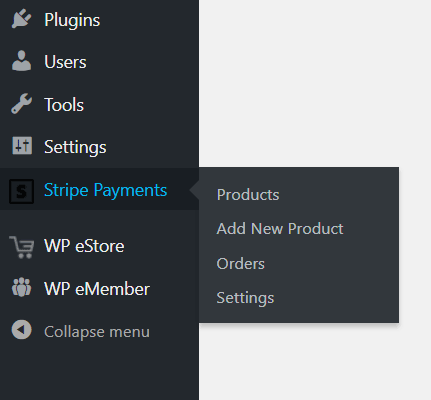Viewport: 431px width, 400px height.
Task: Open Products in Stripe Payments submenu
Action: pos(248,195)
